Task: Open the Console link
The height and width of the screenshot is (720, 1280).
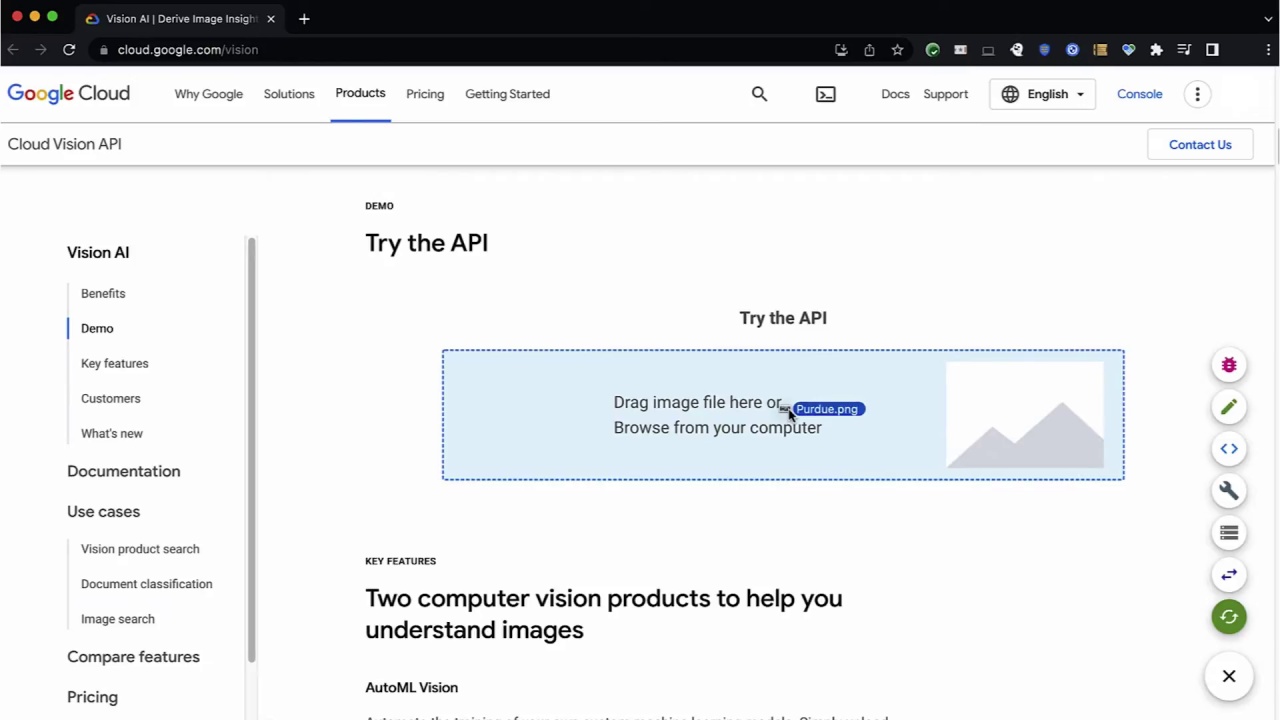Action: coord(1139,93)
